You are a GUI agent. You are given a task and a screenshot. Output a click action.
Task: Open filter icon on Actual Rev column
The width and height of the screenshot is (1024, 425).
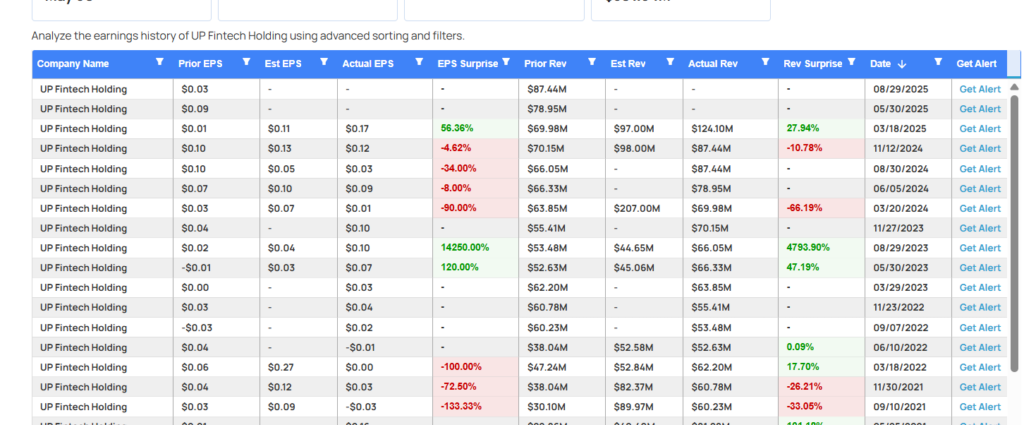(765, 62)
